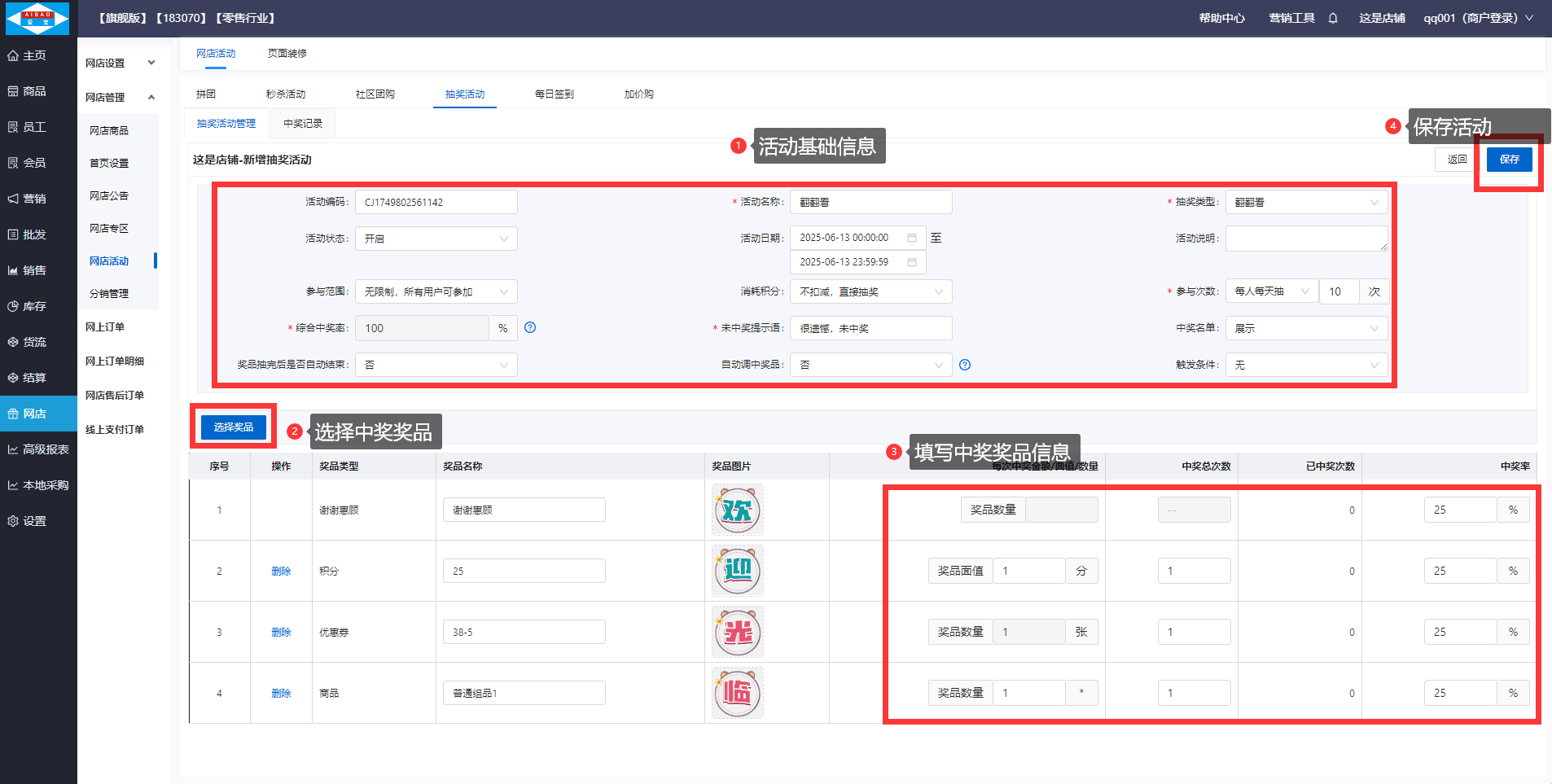Open calendar icon in end date field
Viewport: 1552px width, 784px height.
click(x=912, y=262)
